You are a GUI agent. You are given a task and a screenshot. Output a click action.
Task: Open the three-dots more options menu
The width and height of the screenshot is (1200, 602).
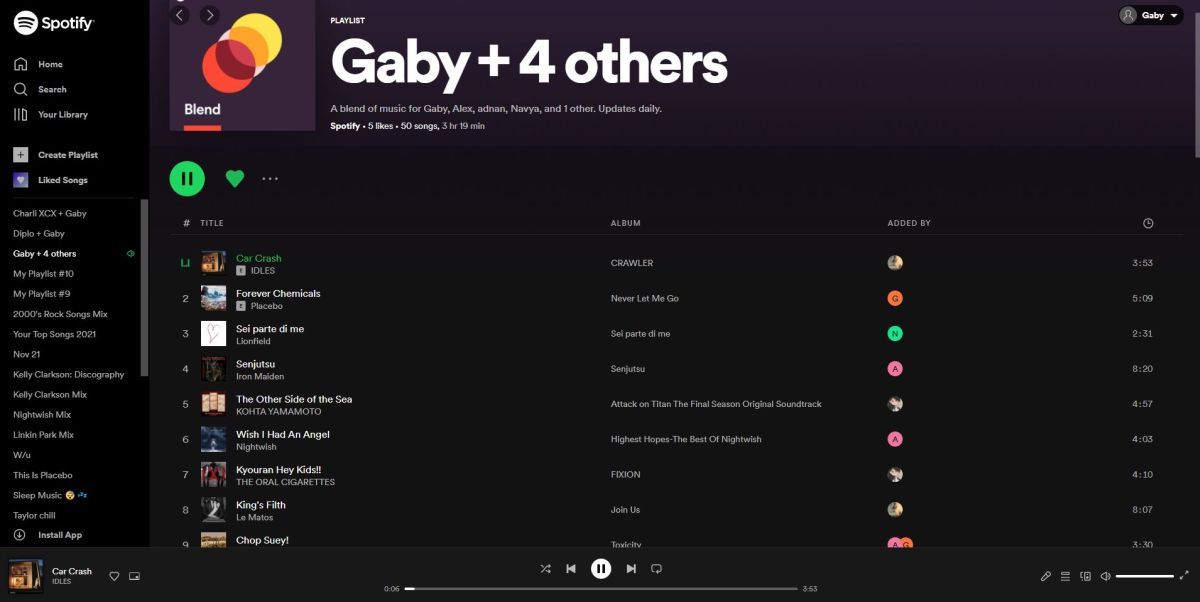coord(270,179)
